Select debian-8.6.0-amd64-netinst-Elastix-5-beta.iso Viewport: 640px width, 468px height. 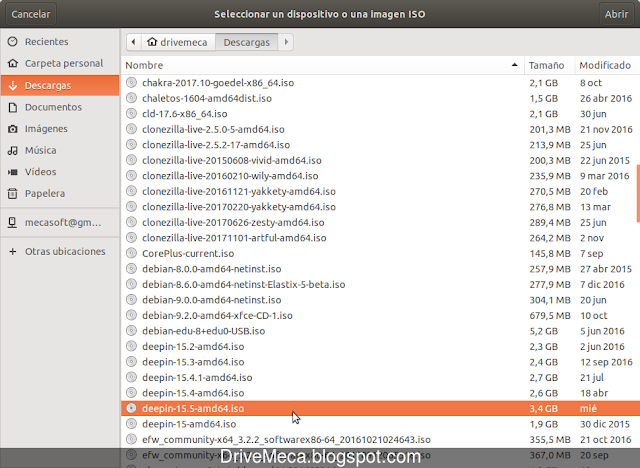pyautogui.click(x=380, y=284)
